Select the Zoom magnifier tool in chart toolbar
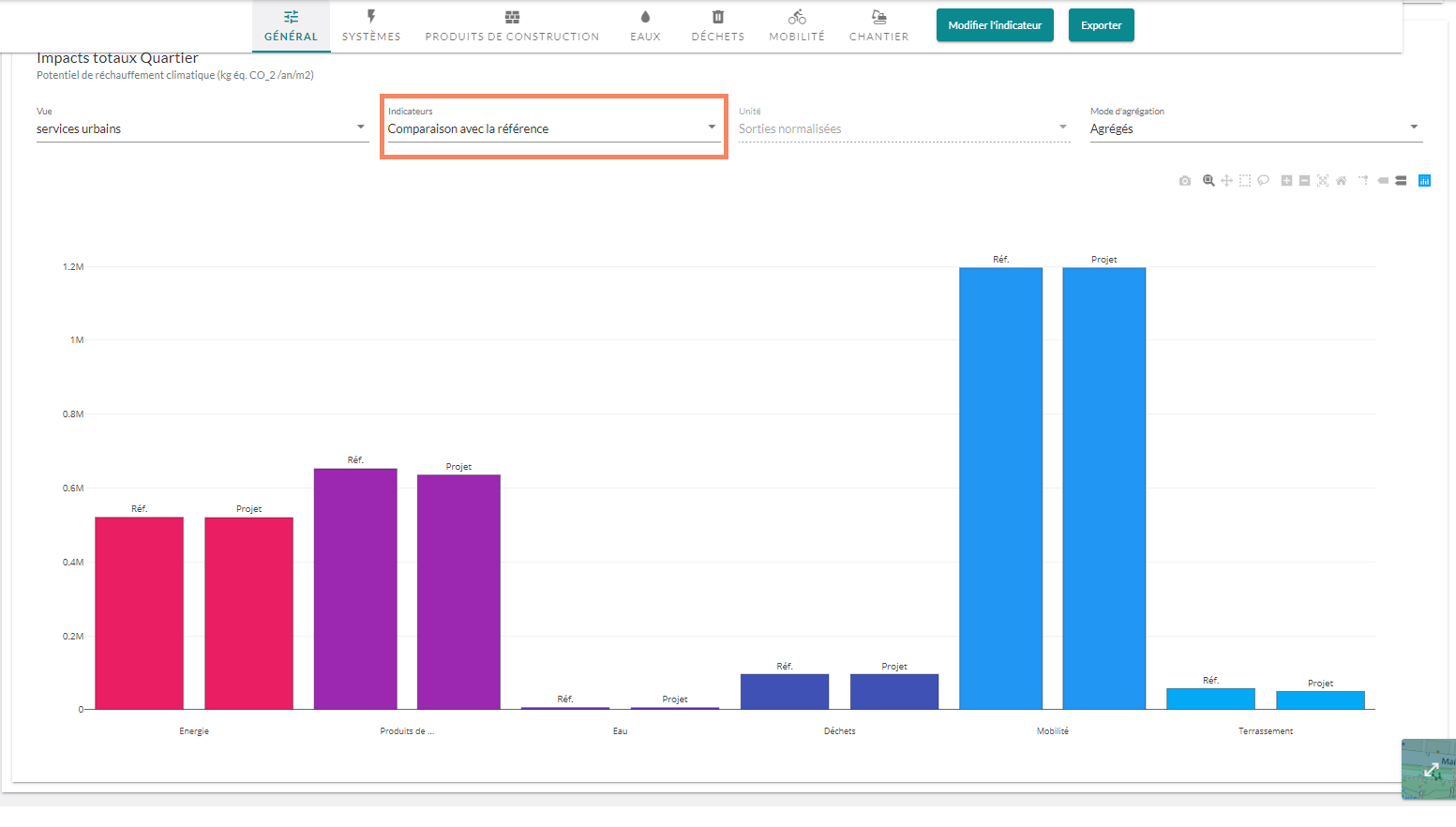Viewport: 1456px width, 827px height. pos(1208,181)
